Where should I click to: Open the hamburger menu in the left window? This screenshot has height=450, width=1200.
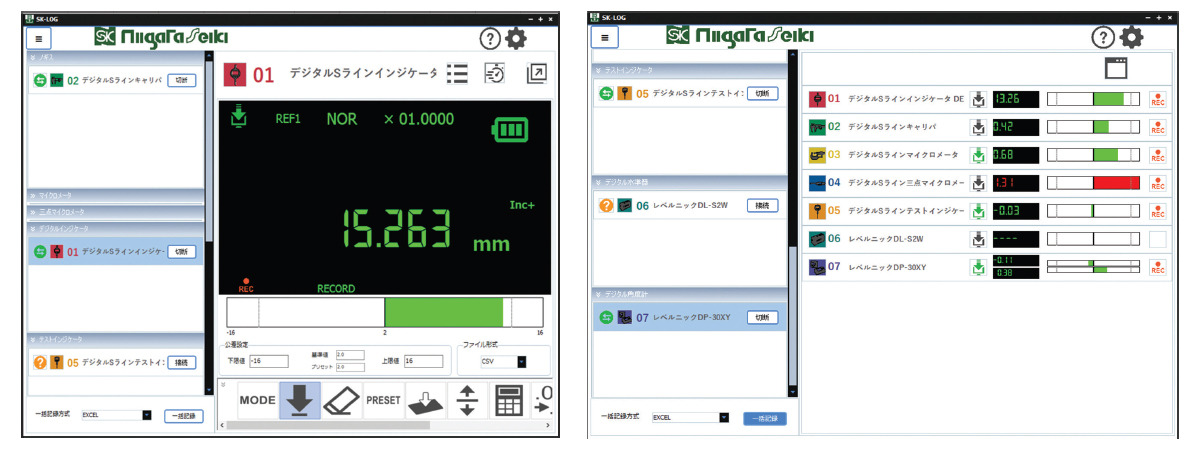[40, 38]
